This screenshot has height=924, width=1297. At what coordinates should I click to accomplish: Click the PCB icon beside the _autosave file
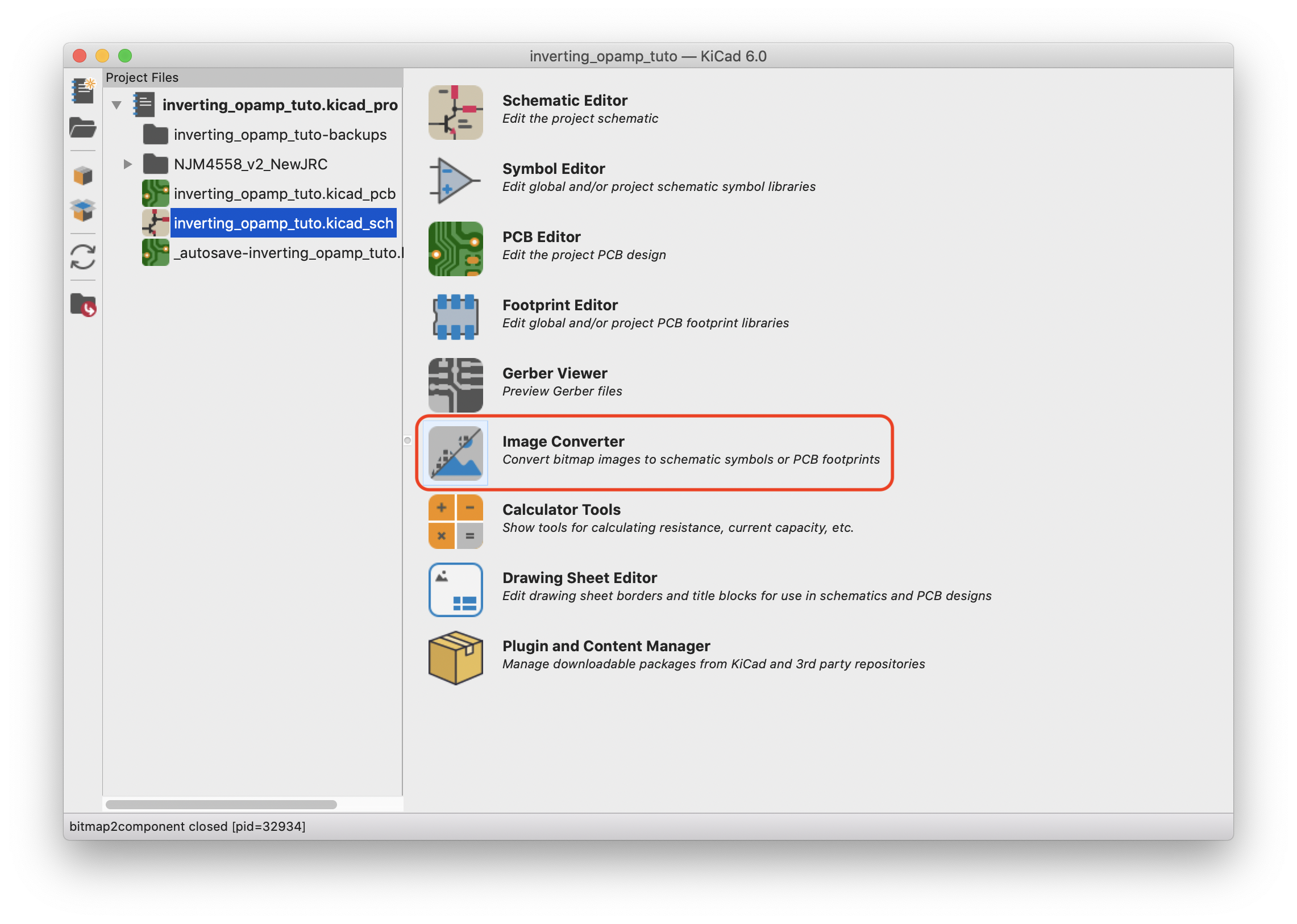pos(155,253)
